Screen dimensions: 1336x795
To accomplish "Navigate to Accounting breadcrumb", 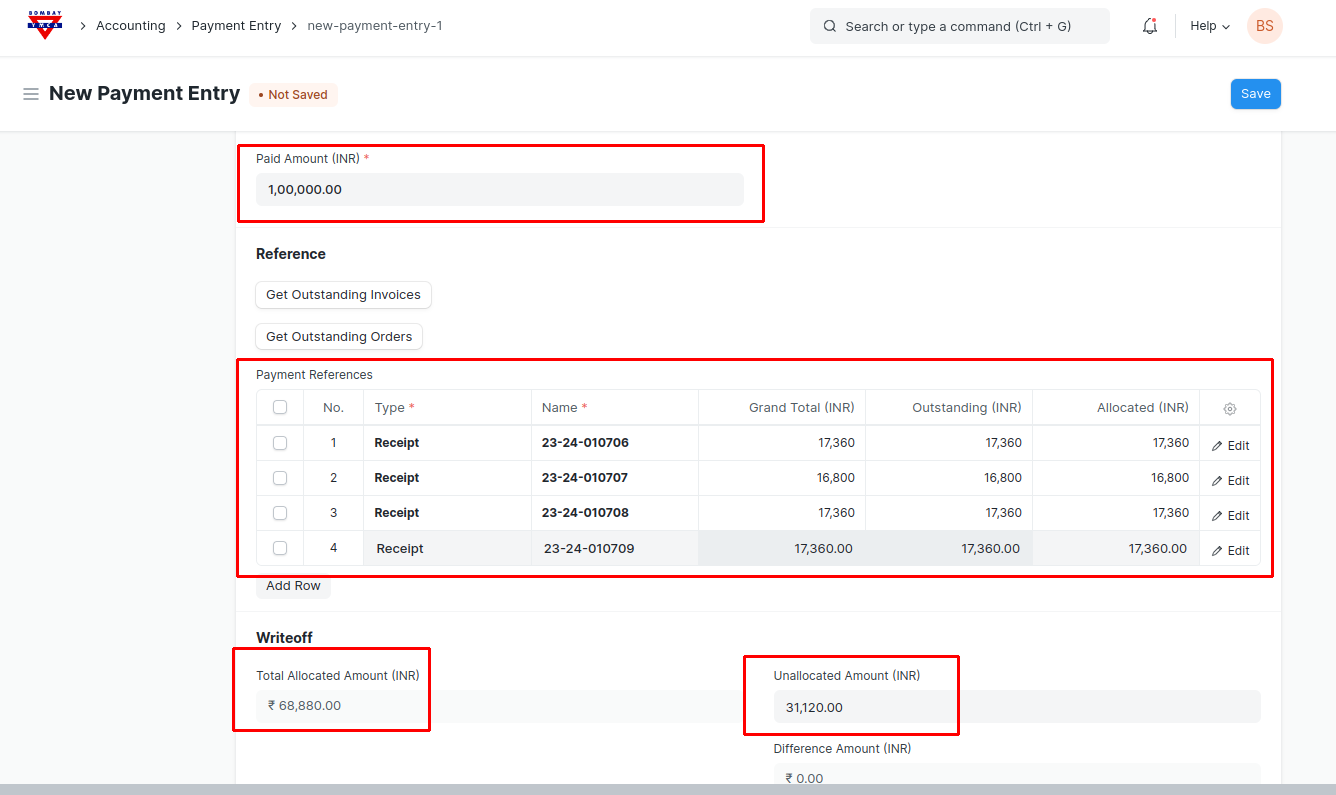I will coord(130,26).
